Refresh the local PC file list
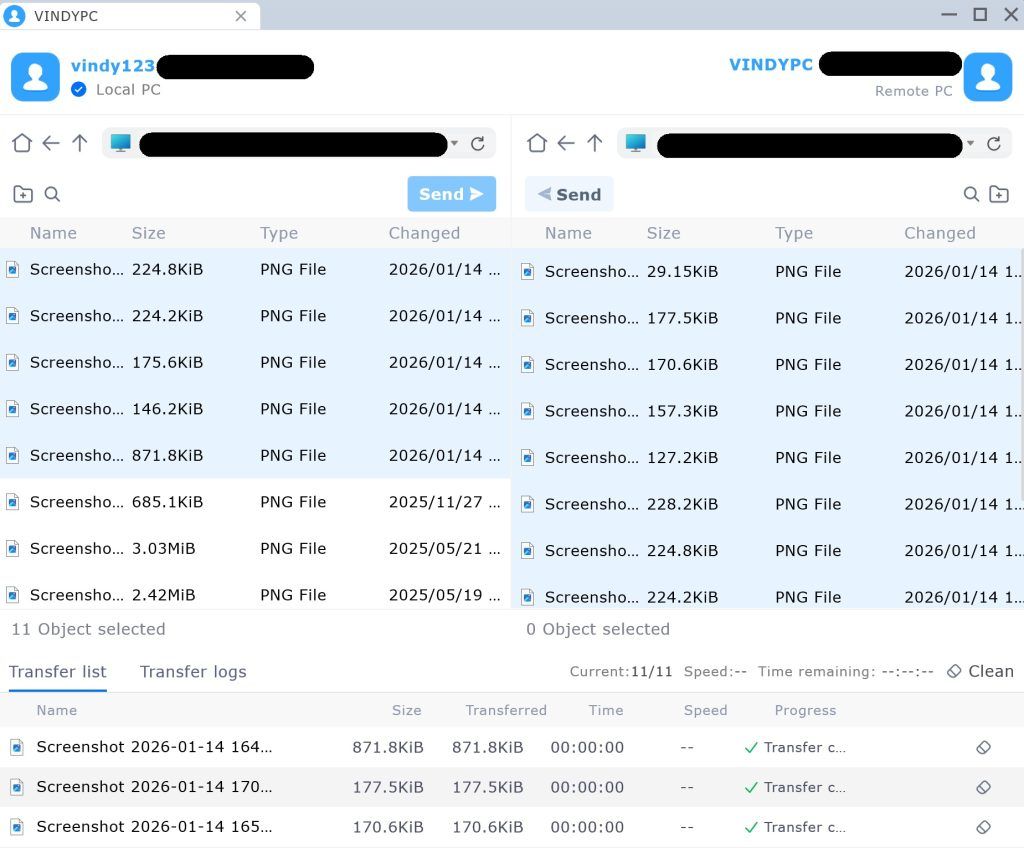The image size is (1024, 848). 477,143
